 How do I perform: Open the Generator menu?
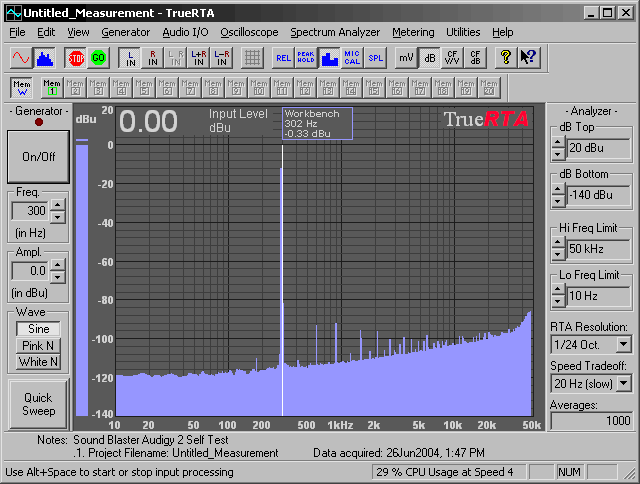pyautogui.click(x=125, y=32)
